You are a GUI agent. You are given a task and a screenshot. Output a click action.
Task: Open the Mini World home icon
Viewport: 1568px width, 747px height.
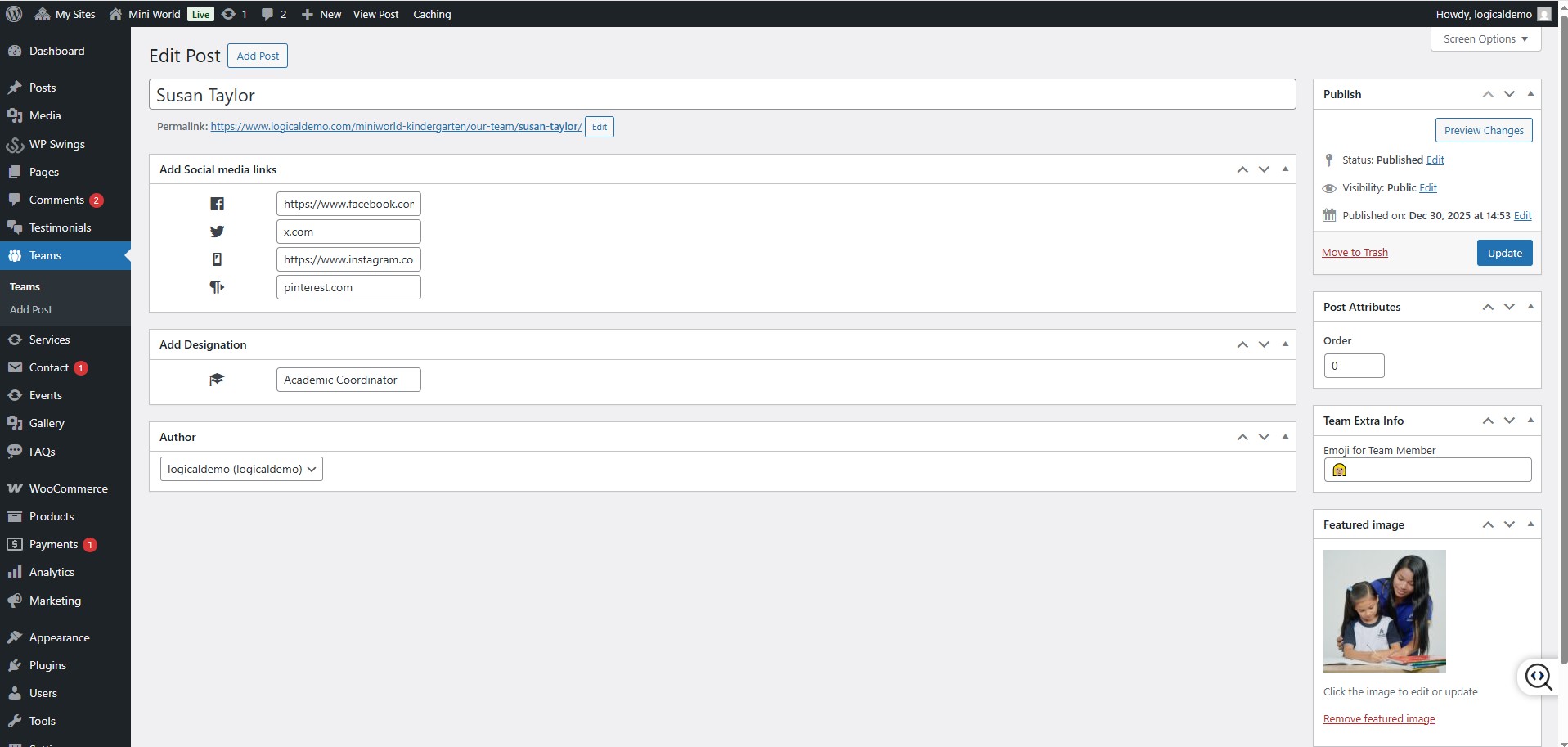tap(115, 14)
